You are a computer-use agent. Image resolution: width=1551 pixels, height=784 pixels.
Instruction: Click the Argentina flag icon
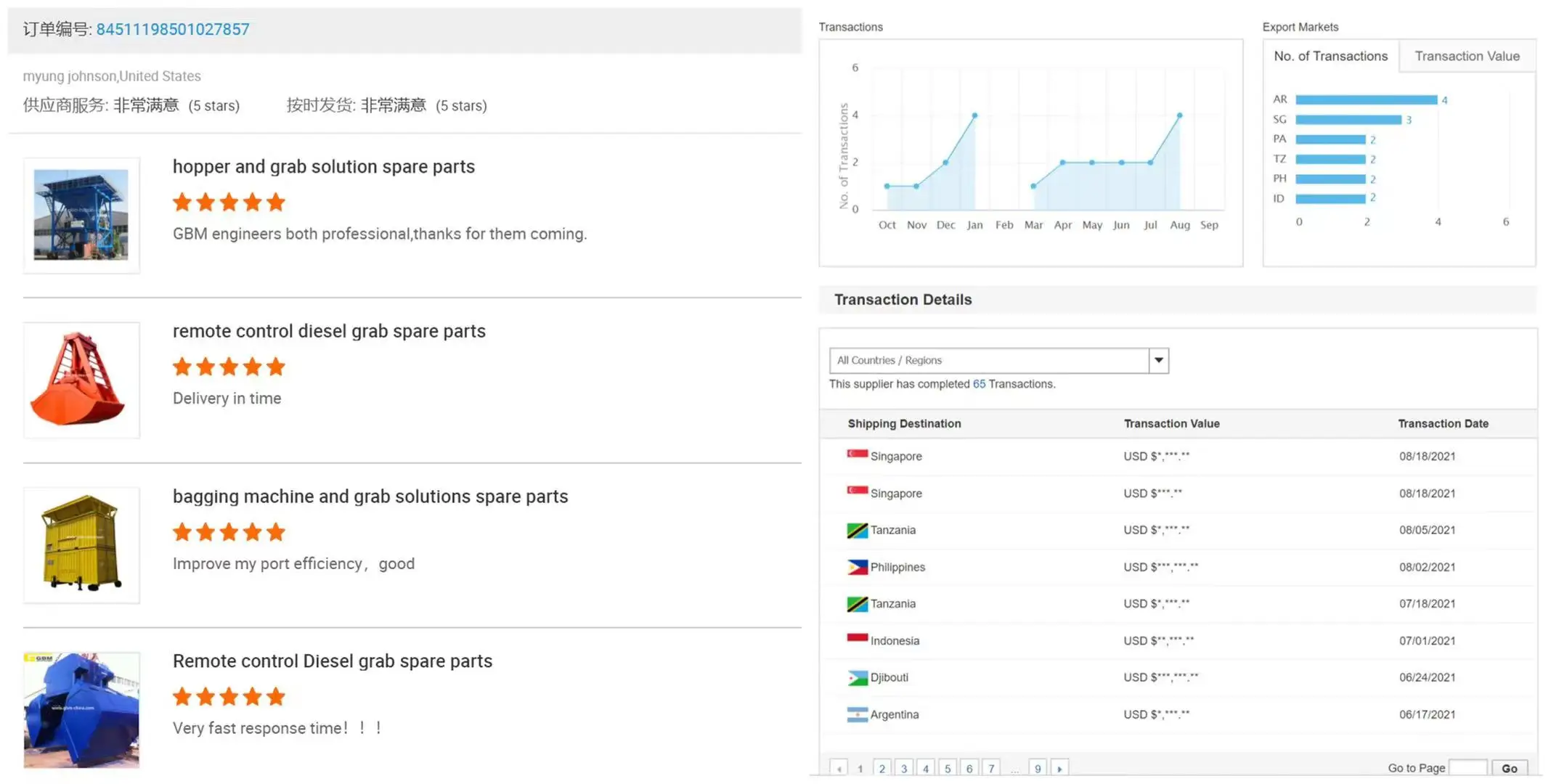pyautogui.click(x=858, y=714)
